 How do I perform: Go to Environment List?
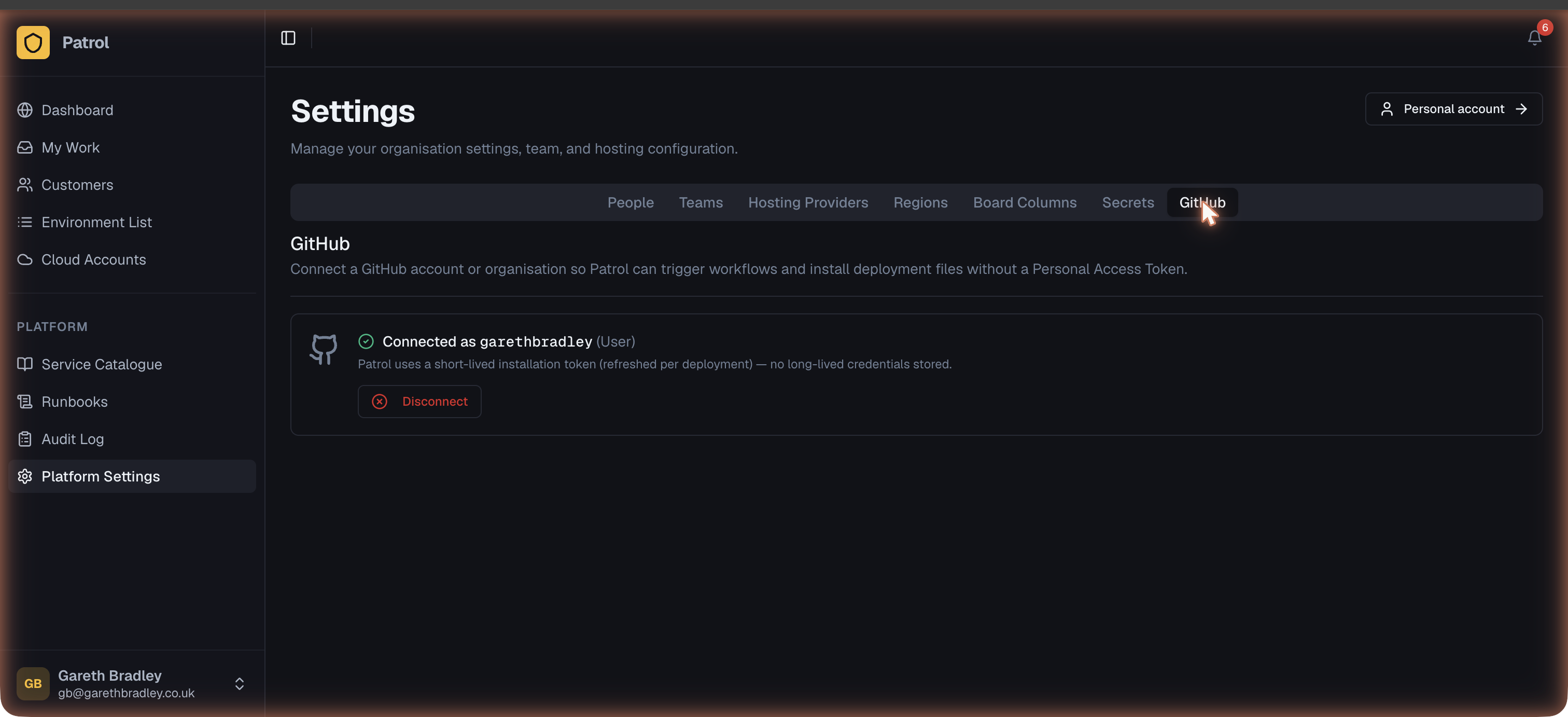coord(132,223)
